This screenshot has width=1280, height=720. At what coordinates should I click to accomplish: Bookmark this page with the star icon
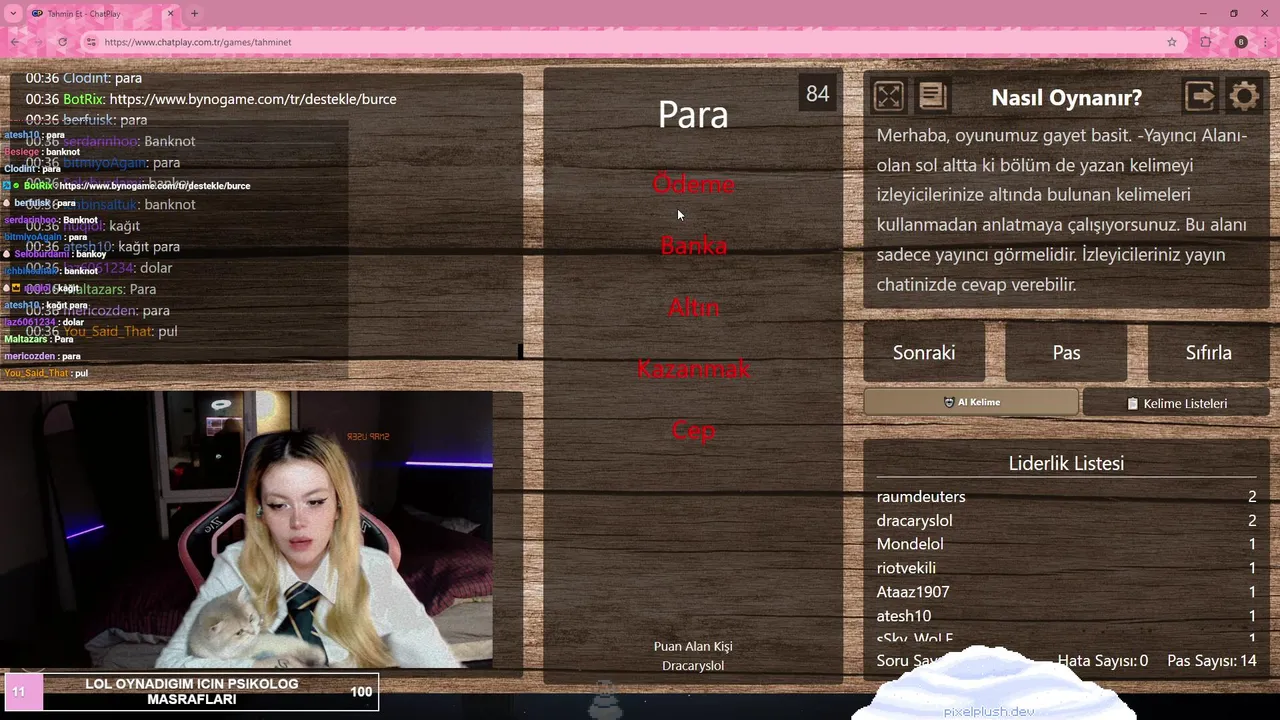[x=1171, y=42]
